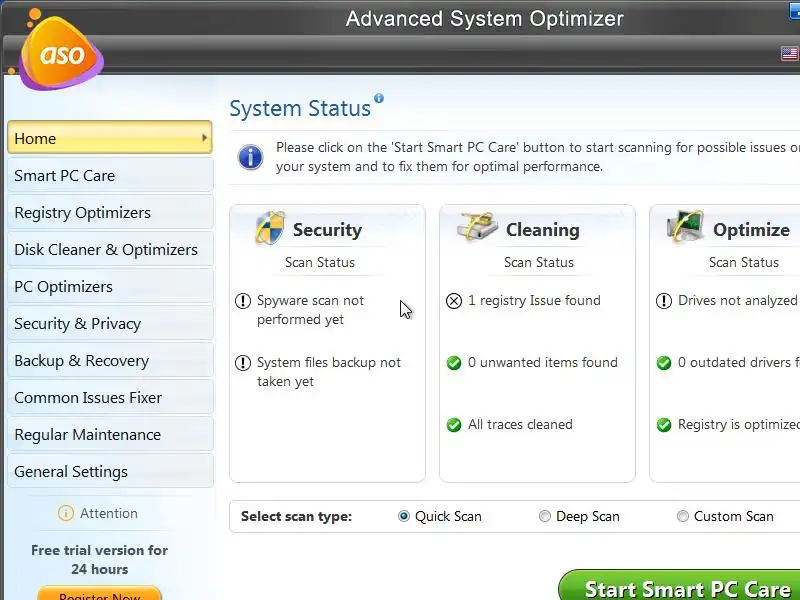Screen dimensions: 800x600
Task: Click 'Registry is optimized' status text
Action: pyautogui.click(x=739, y=424)
